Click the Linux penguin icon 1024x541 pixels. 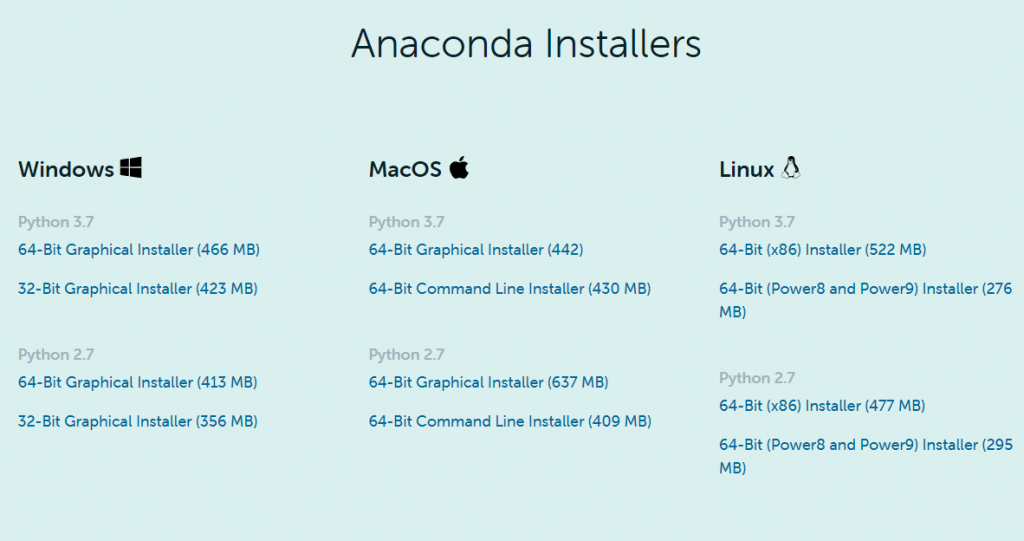click(x=791, y=168)
